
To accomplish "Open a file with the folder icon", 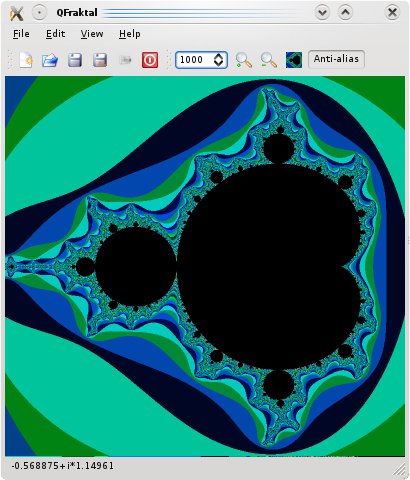I will 50,60.
